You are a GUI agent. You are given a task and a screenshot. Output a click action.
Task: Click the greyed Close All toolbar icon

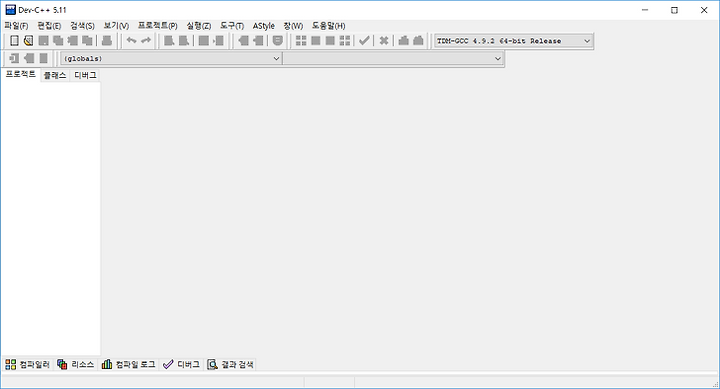pos(87,41)
